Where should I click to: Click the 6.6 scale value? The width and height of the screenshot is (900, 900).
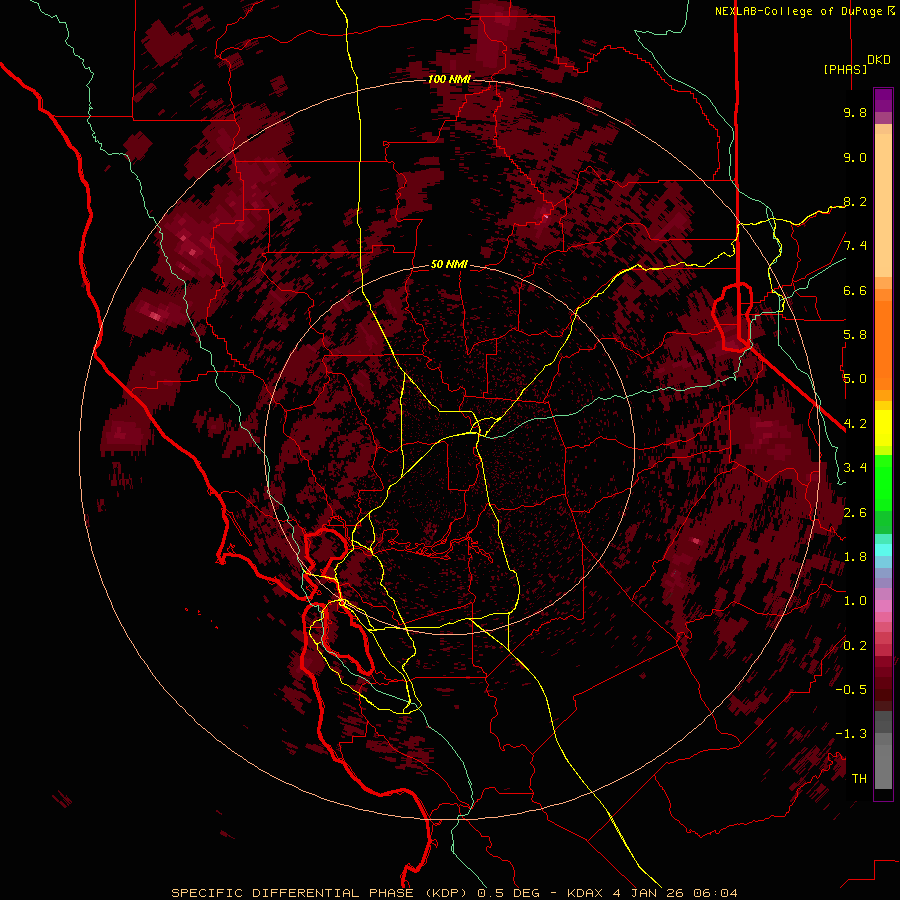coord(855,290)
